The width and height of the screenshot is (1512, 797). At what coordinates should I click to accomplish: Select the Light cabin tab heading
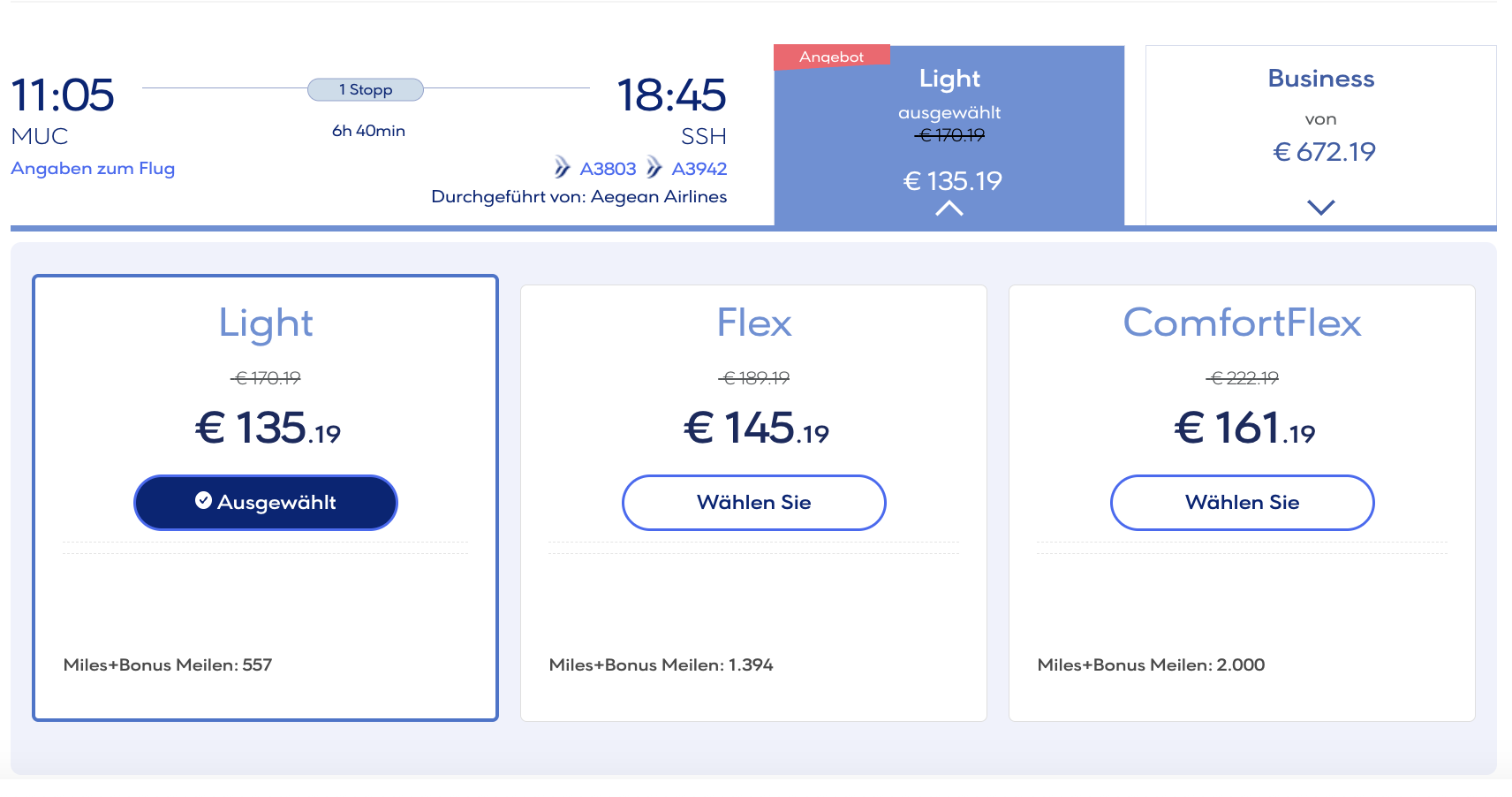click(x=949, y=79)
